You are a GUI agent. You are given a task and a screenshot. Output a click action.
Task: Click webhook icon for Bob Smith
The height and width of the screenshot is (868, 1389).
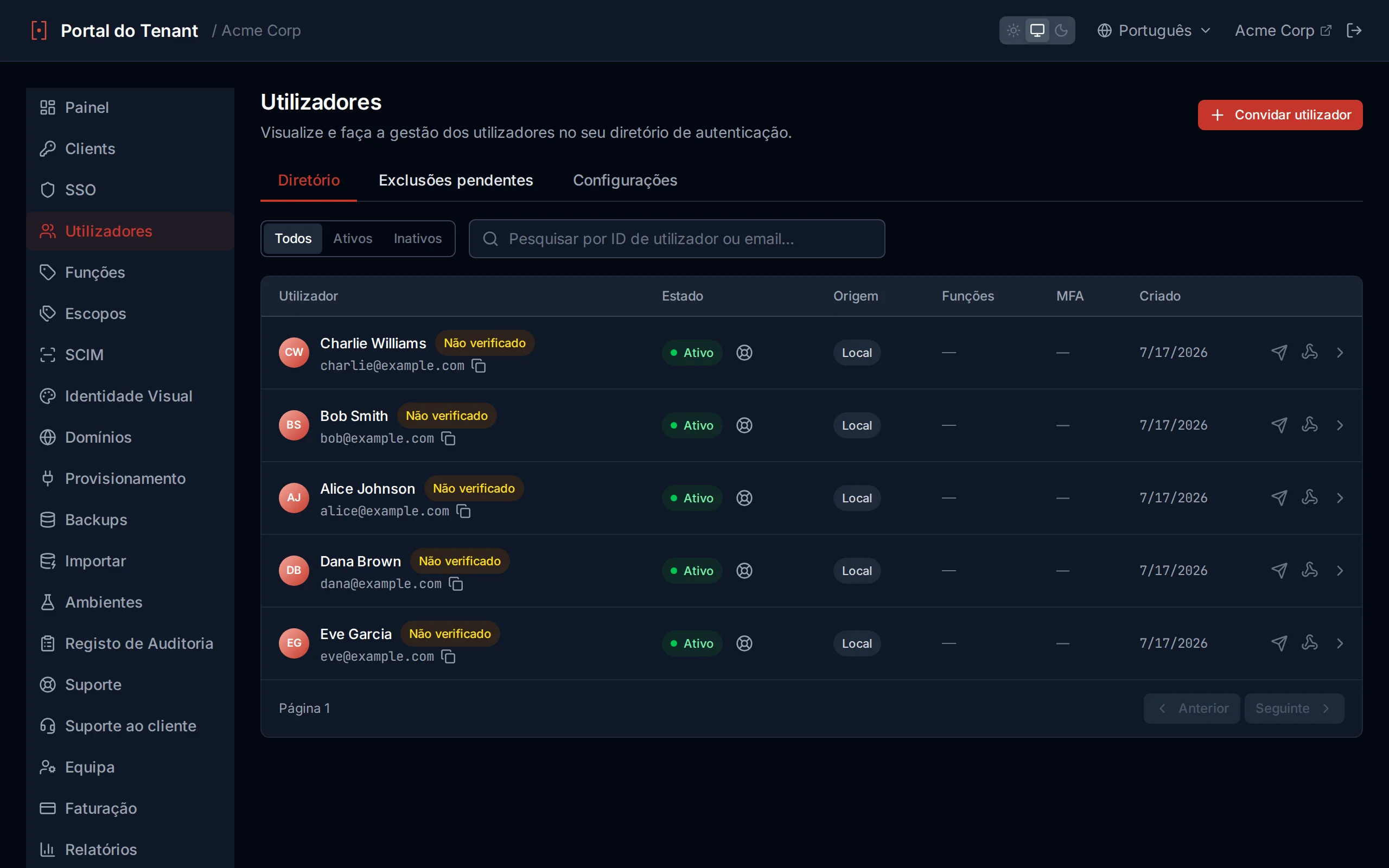point(1309,425)
